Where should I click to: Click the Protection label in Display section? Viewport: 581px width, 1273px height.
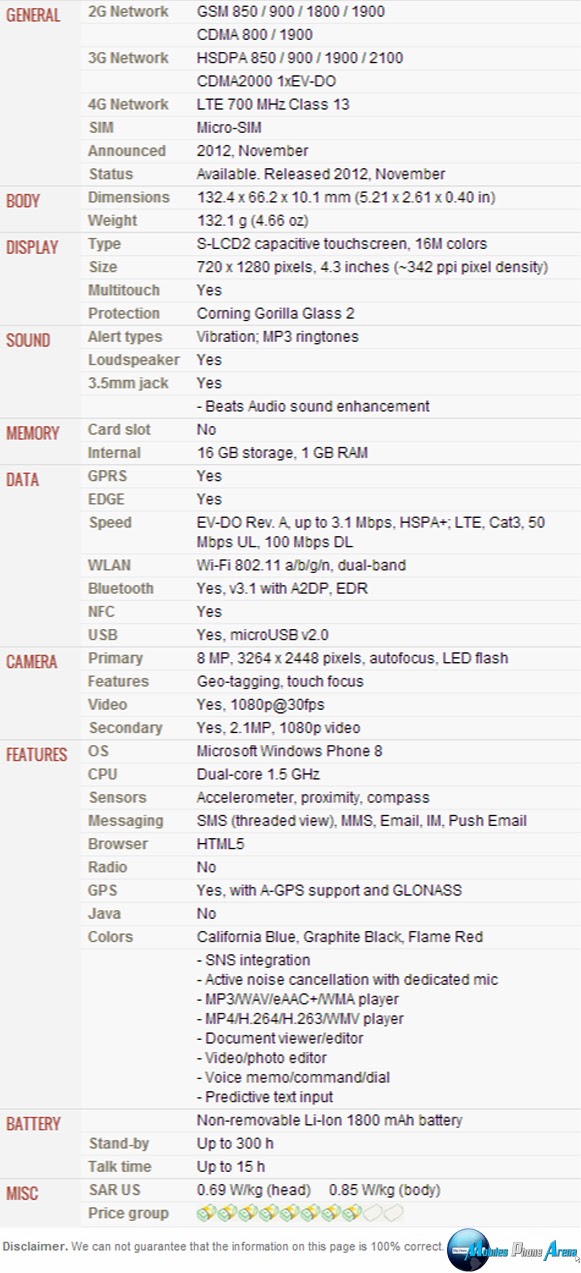(x=124, y=313)
